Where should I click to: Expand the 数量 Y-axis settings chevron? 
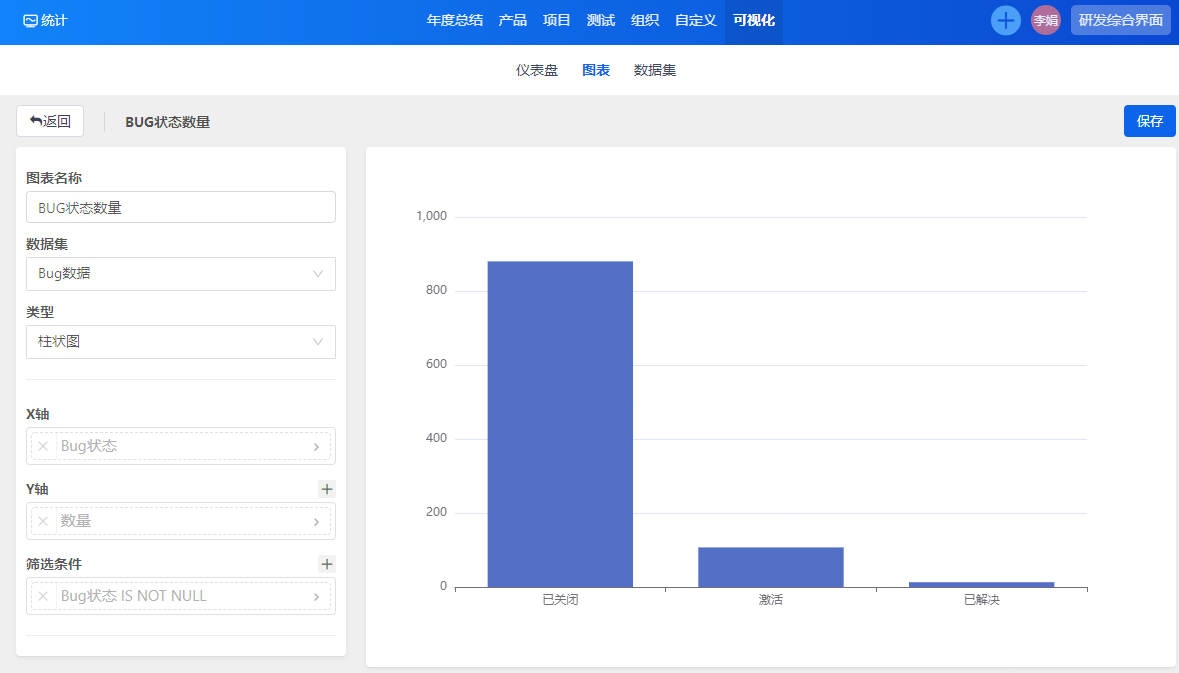317,522
